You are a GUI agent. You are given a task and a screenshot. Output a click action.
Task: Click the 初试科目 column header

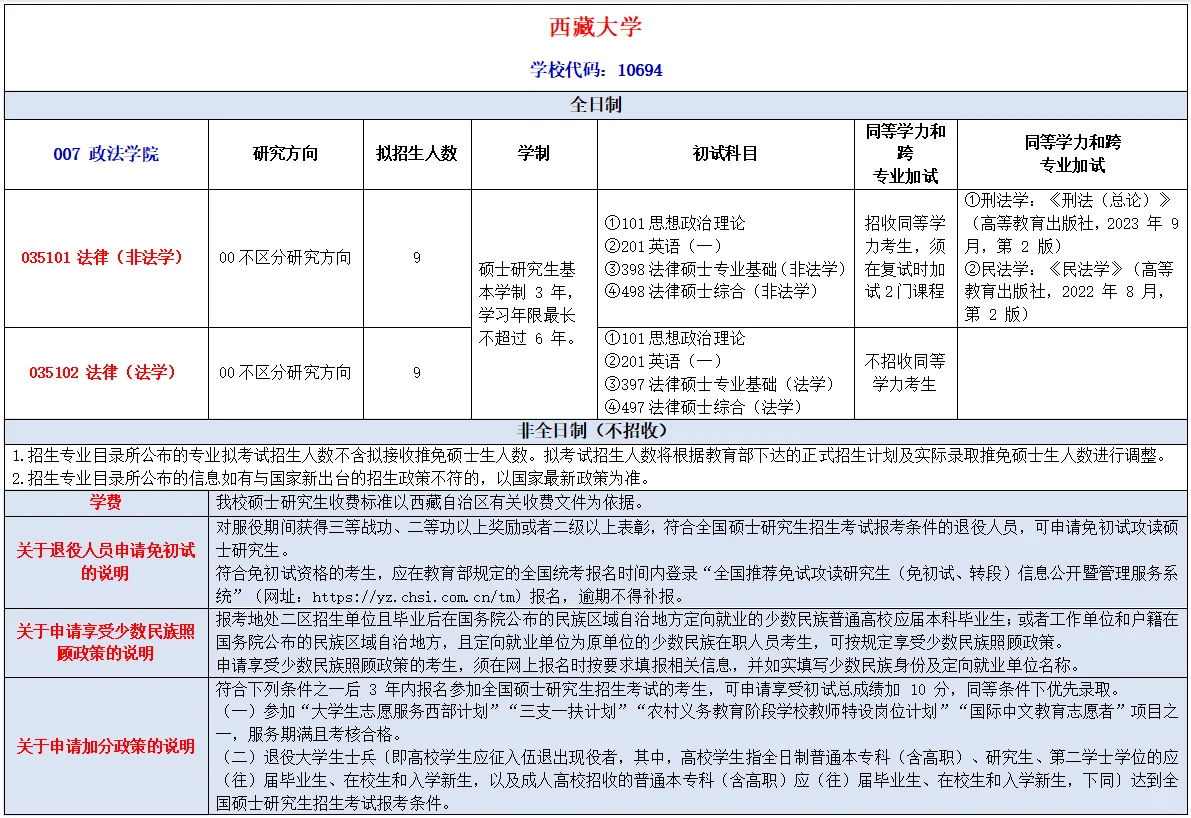pyautogui.click(x=725, y=153)
